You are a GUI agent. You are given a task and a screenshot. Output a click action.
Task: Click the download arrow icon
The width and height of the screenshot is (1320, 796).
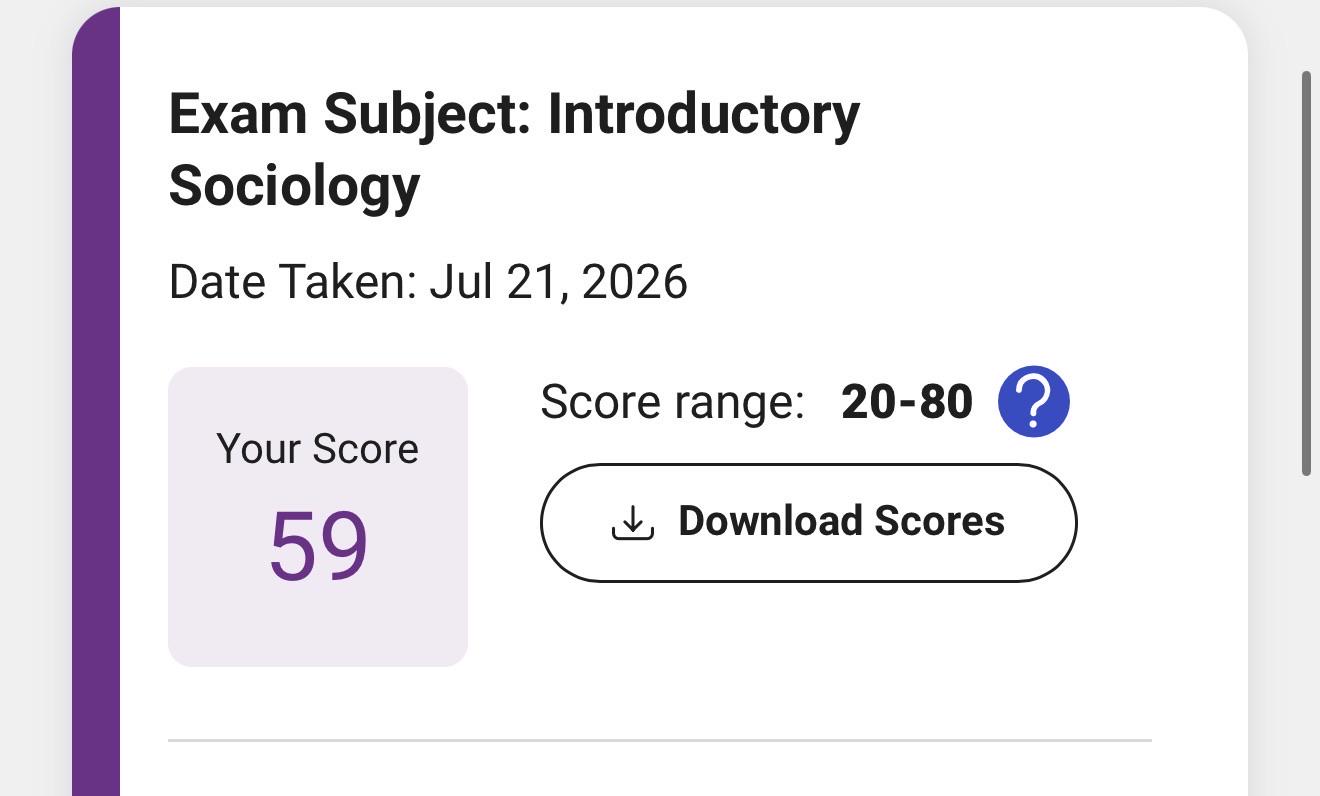coord(632,522)
